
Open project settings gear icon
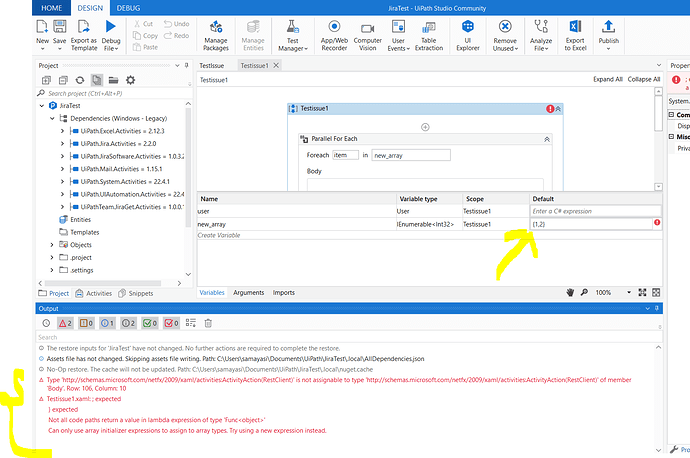[x=130, y=80]
